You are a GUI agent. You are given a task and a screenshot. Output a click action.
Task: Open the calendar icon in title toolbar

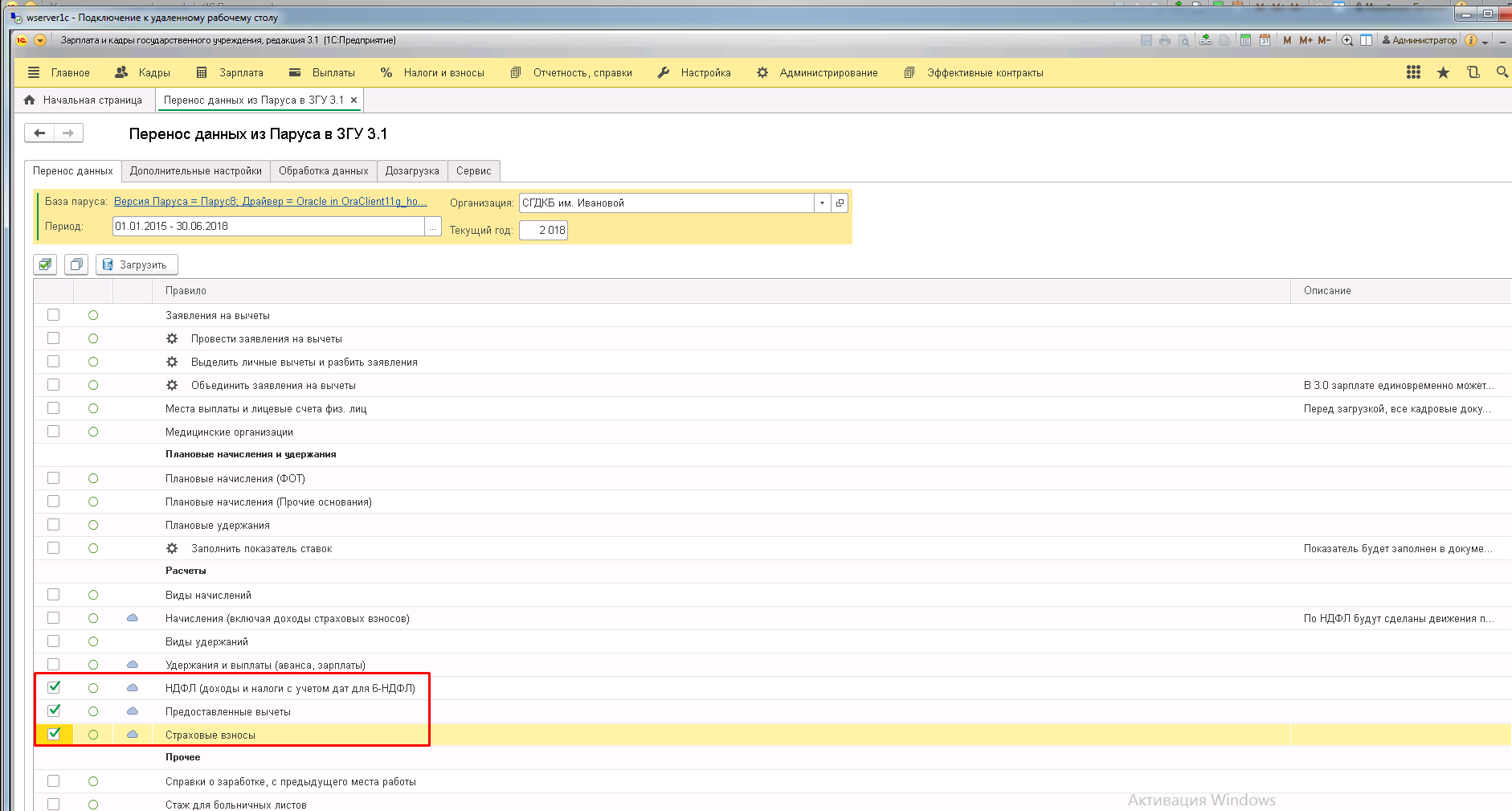pyautogui.click(x=1265, y=40)
